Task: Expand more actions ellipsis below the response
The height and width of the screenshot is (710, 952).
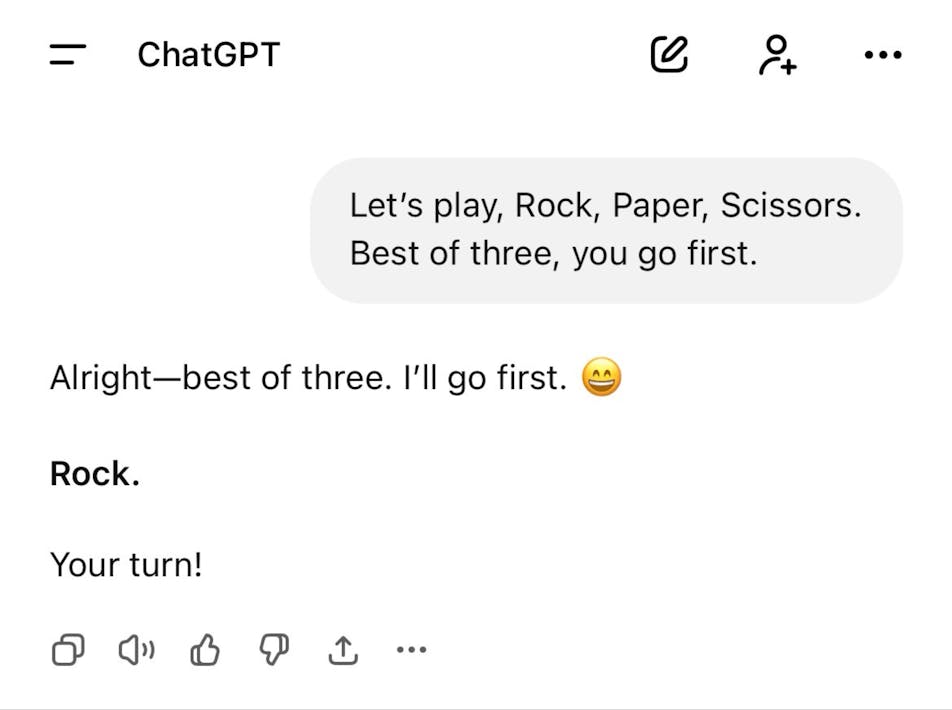Action: pyautogui.click(x=411, y=651)
